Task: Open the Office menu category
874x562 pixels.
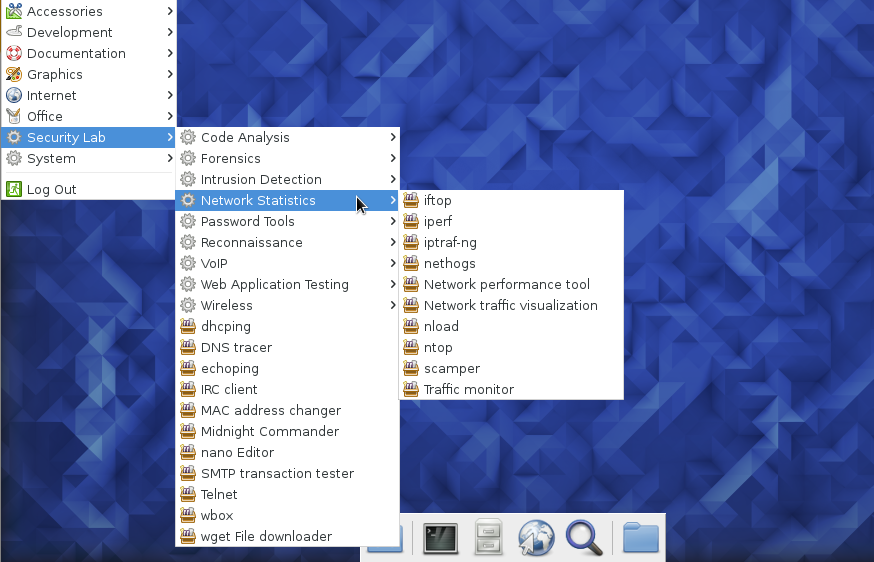Action: click(89, 117)
